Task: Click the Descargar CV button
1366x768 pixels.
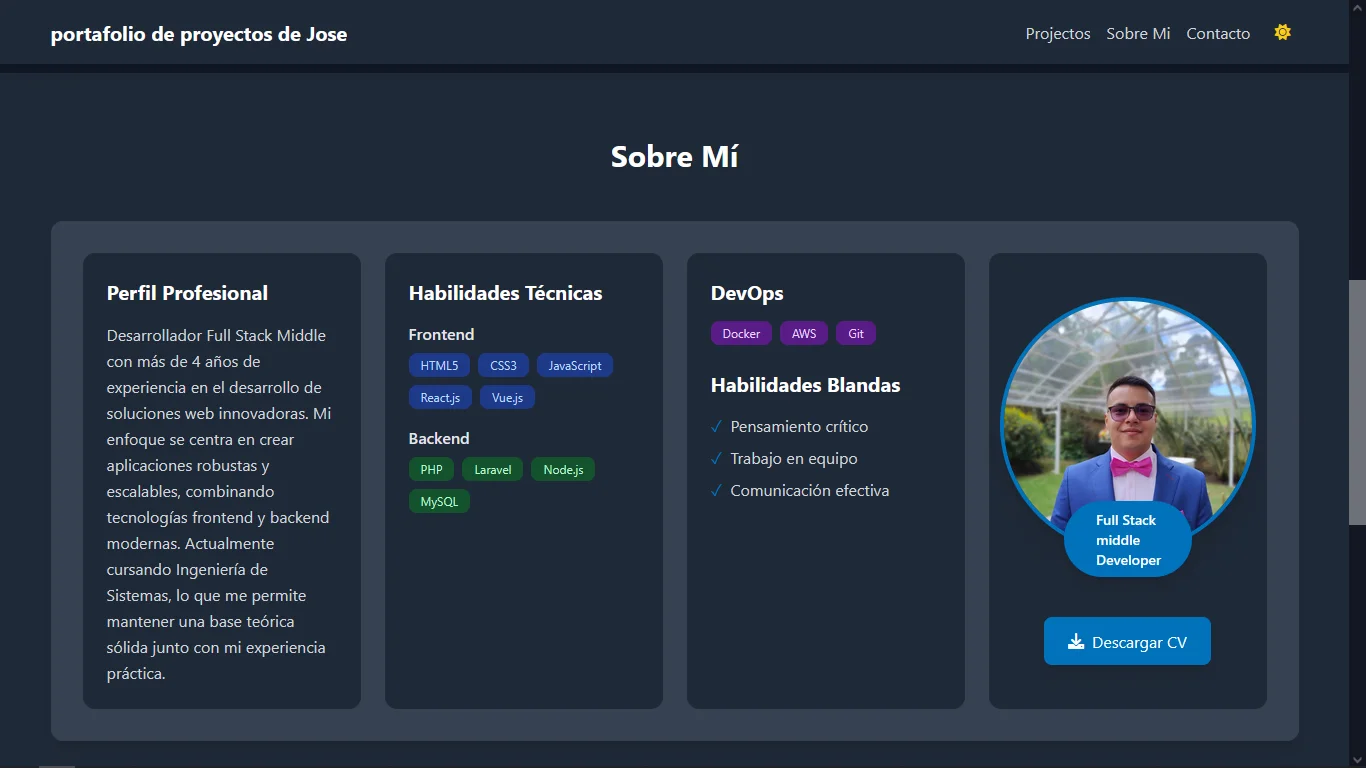Action: tap(1127, 640)
